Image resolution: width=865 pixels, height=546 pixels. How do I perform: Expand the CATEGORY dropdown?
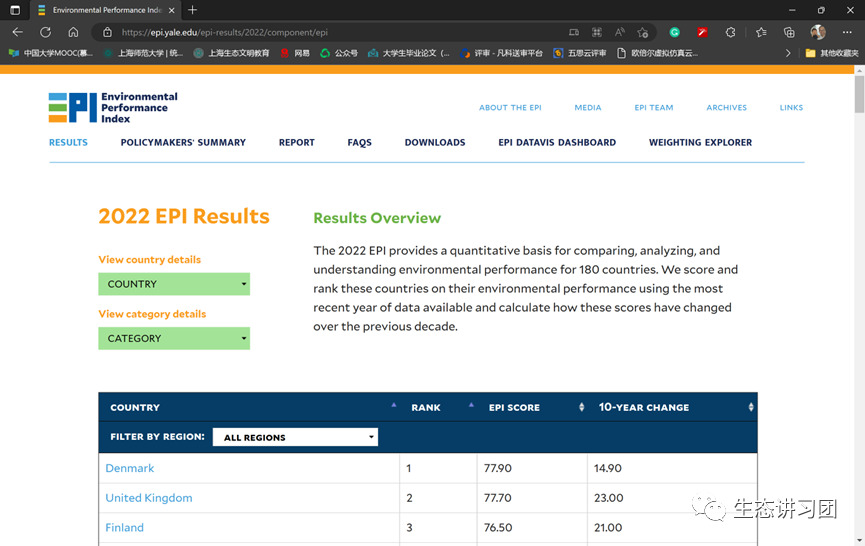click(x=174, y=338)
